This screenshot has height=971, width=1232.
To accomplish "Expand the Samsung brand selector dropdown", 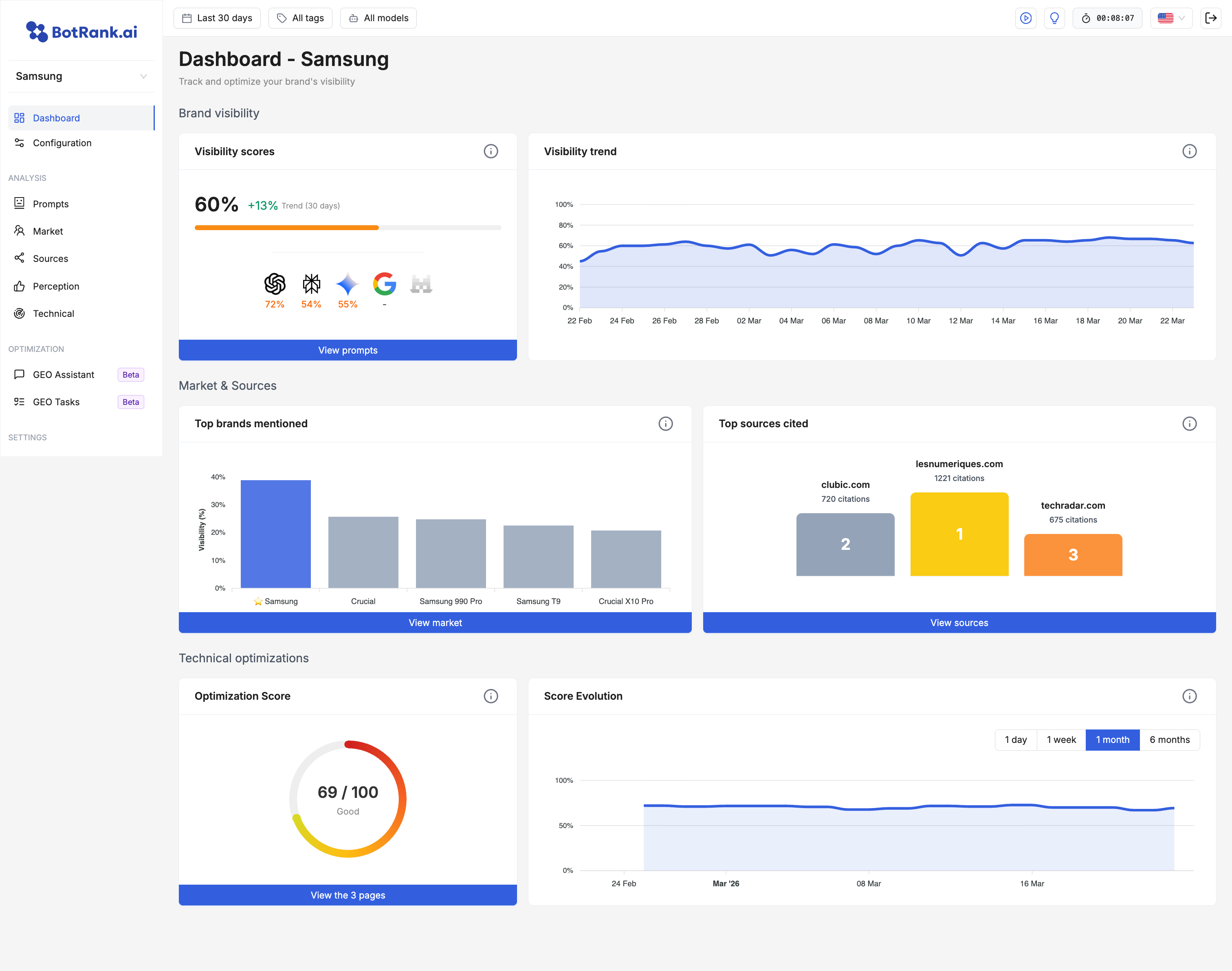I will point(81,76).
